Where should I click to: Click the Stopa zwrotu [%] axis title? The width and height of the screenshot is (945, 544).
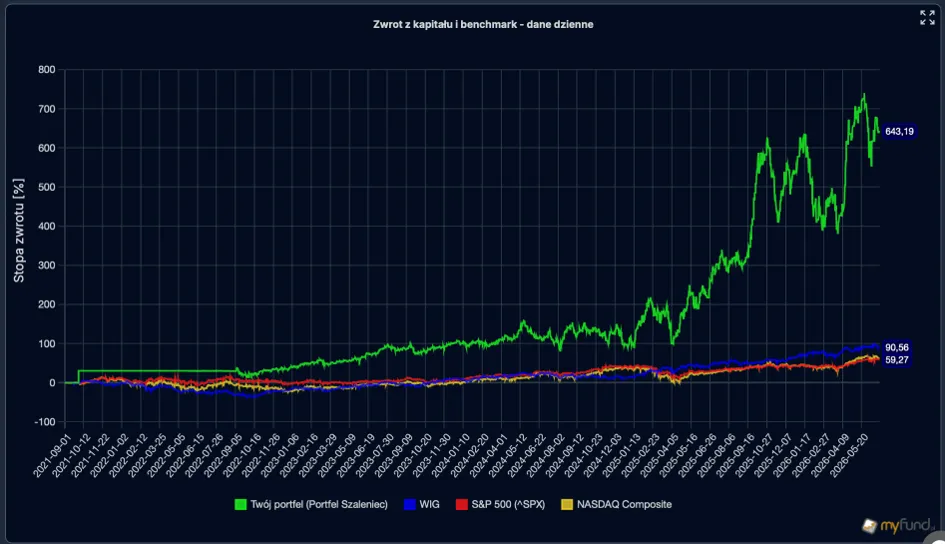19,230
